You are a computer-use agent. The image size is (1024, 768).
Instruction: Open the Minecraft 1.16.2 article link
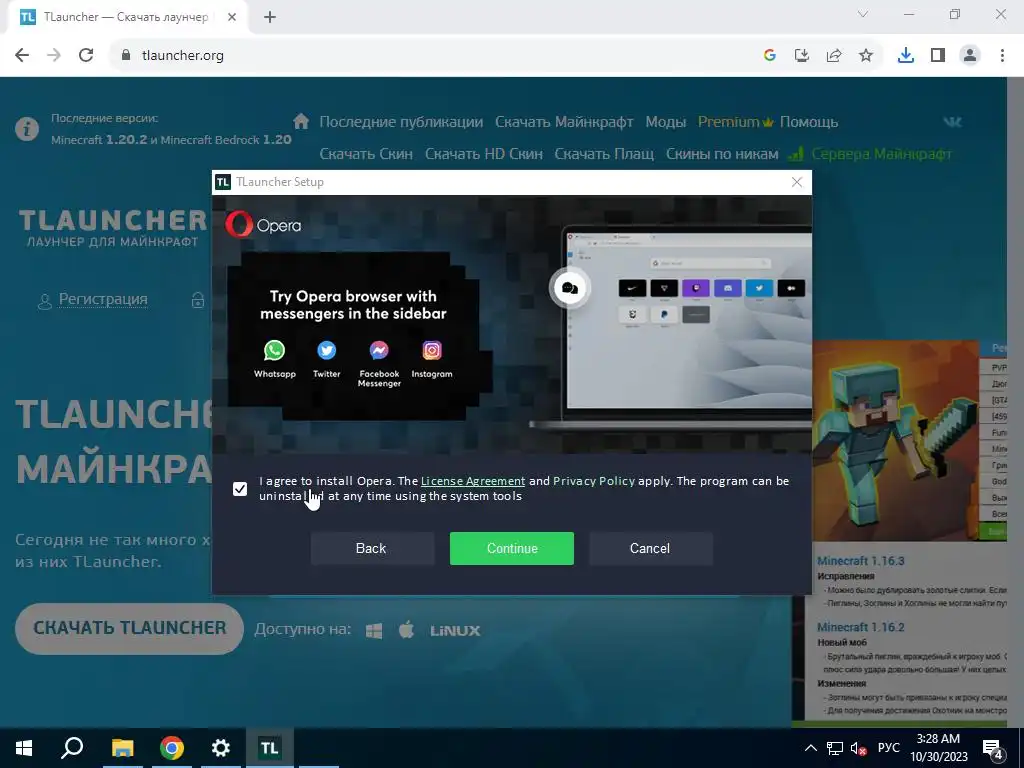coord(861,627)
